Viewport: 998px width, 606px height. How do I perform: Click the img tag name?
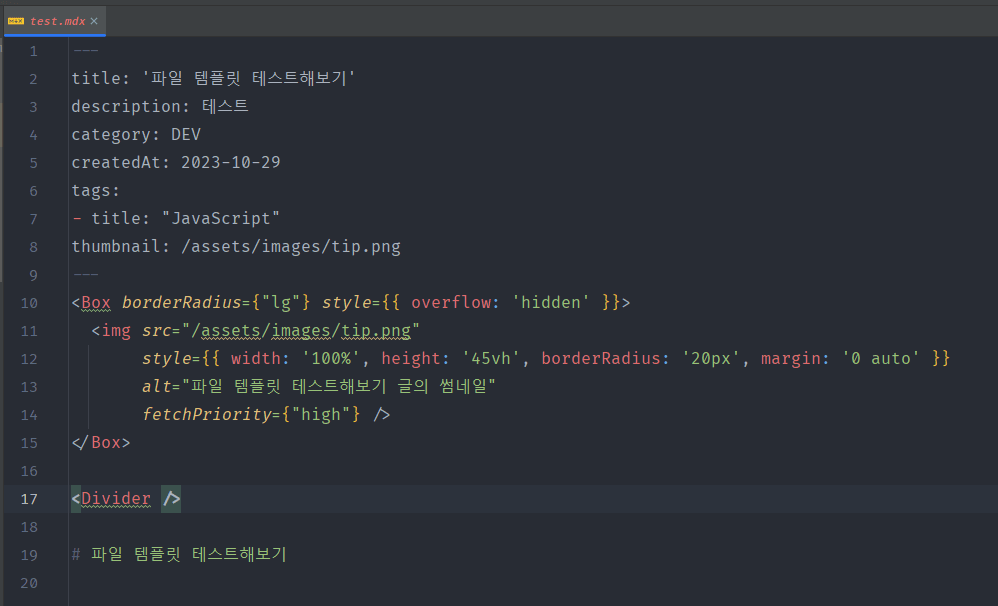coord(116,330)
